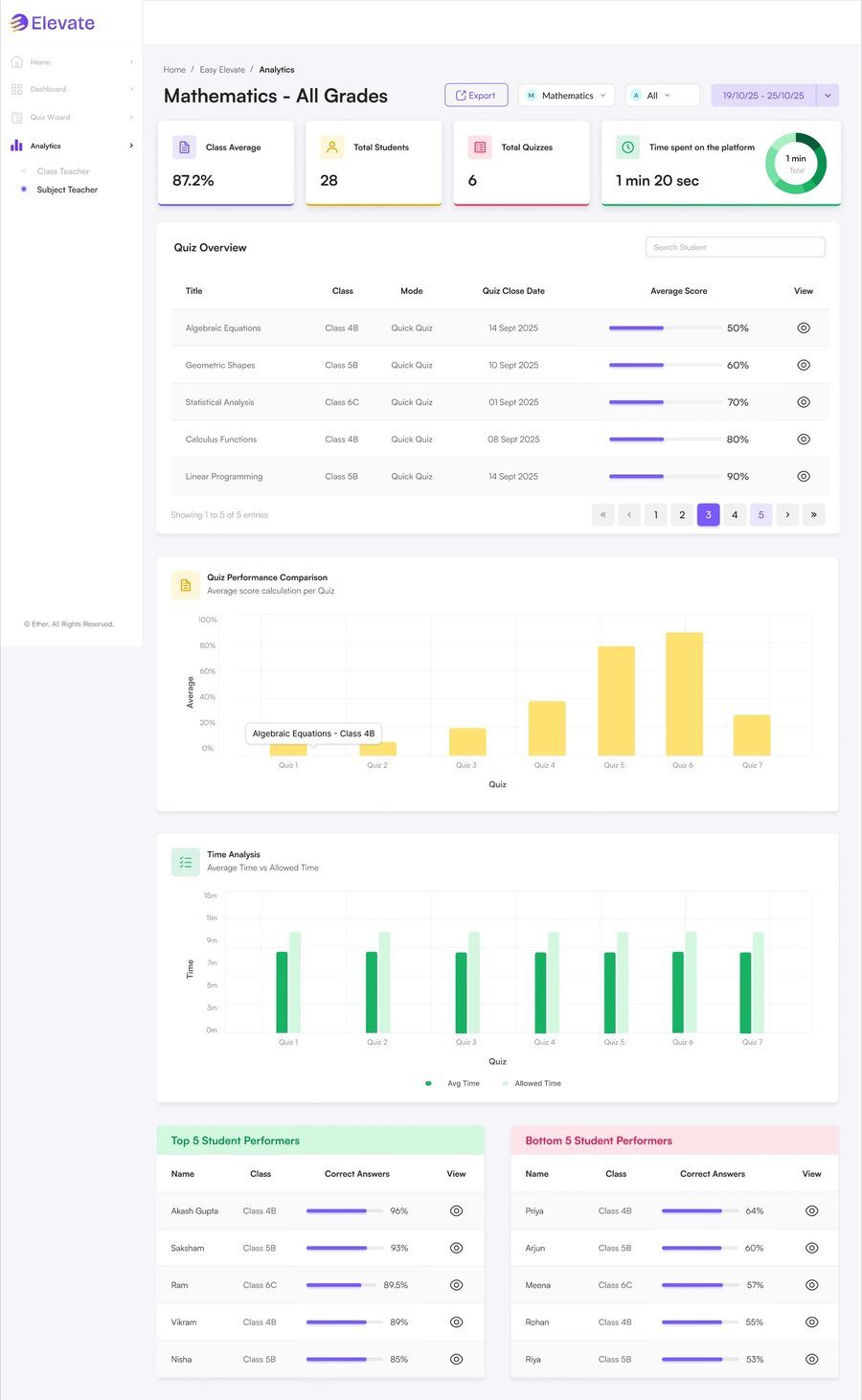This screenshot has height=1400, width=862.
Task: Go to pagination page 5
Action: [x=761, y=514]
